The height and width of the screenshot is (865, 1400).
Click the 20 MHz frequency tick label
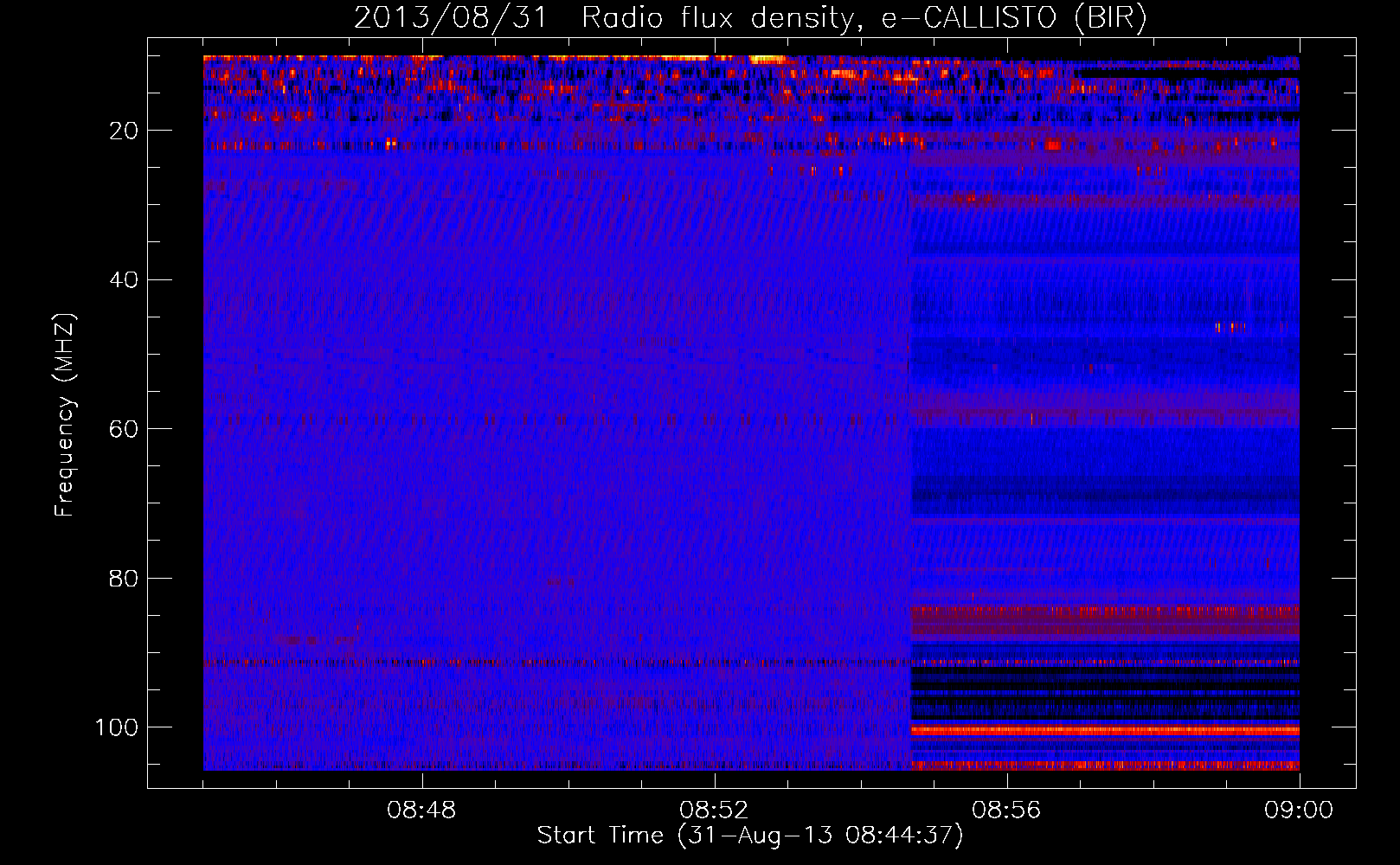pyautogui.click(x=125, y=131)
